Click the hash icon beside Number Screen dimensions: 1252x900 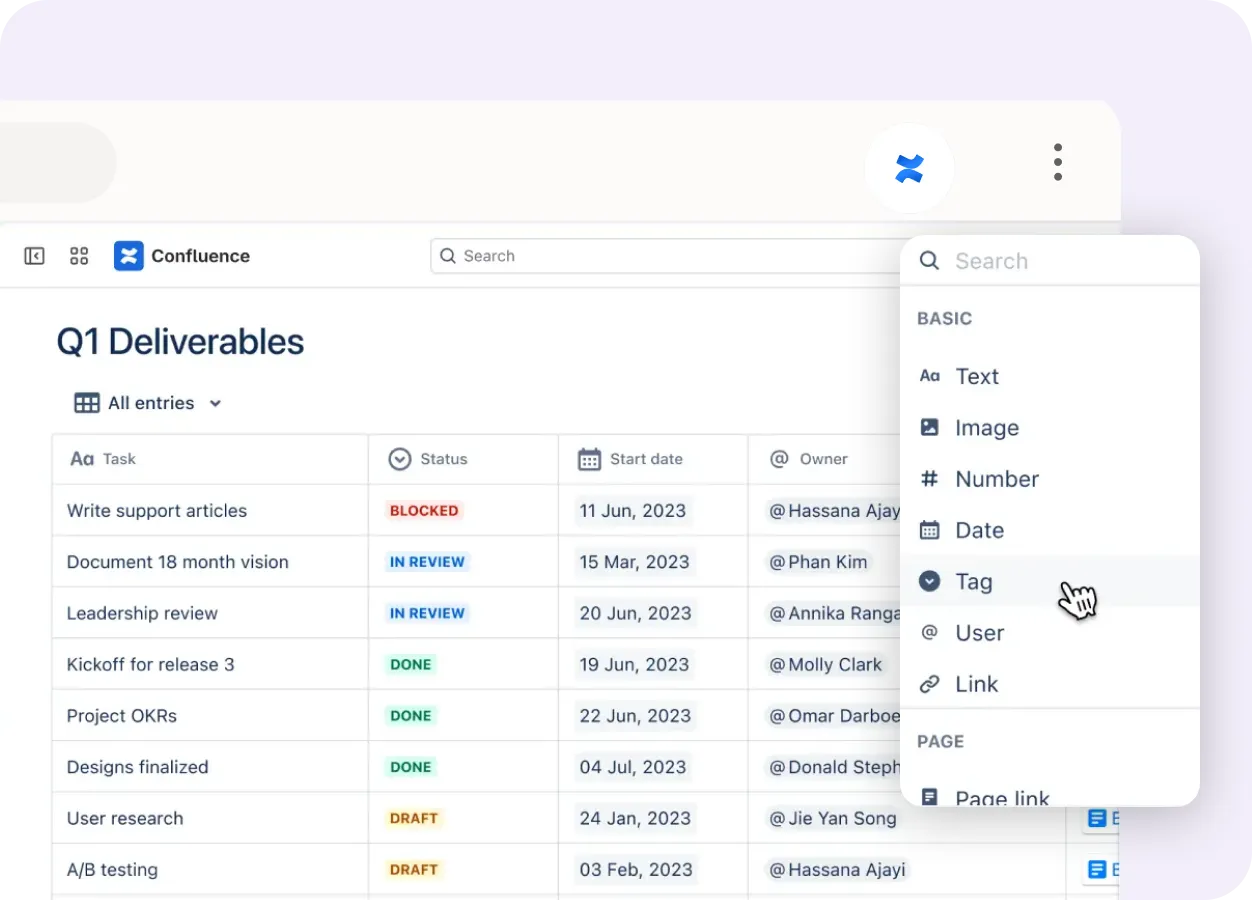929,479
